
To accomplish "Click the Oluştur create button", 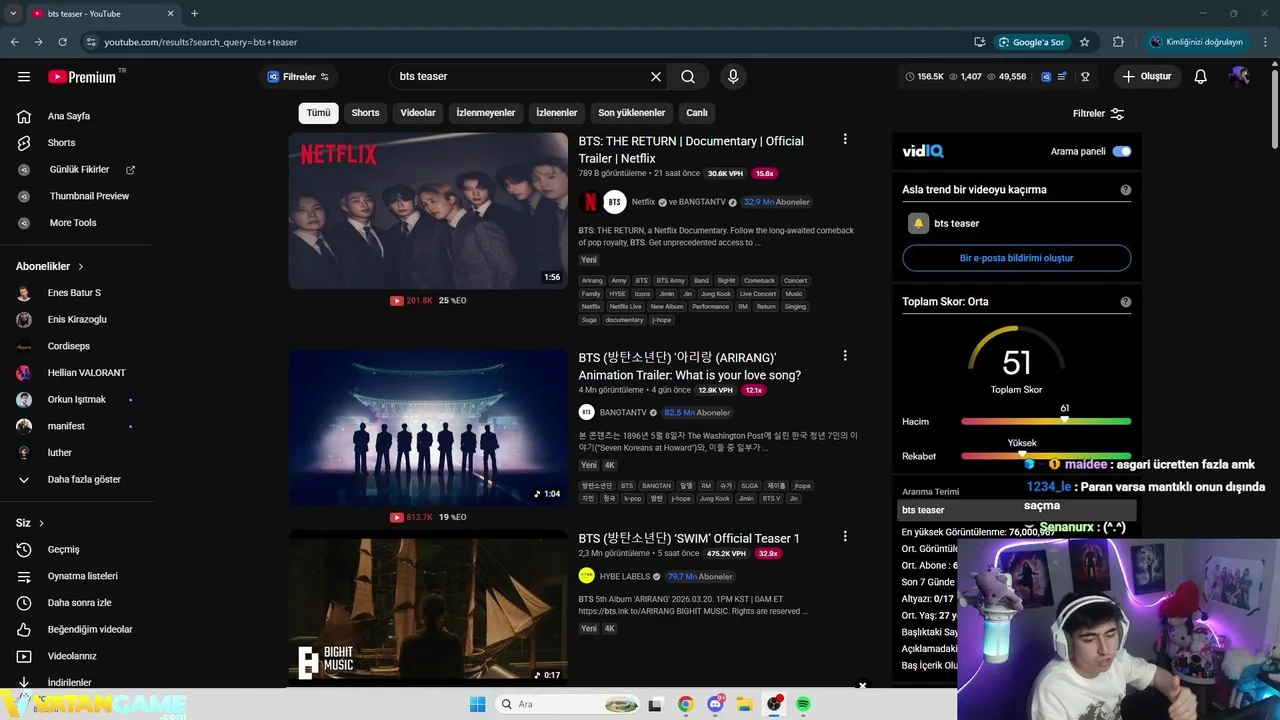I will [x=1147, y=76].
